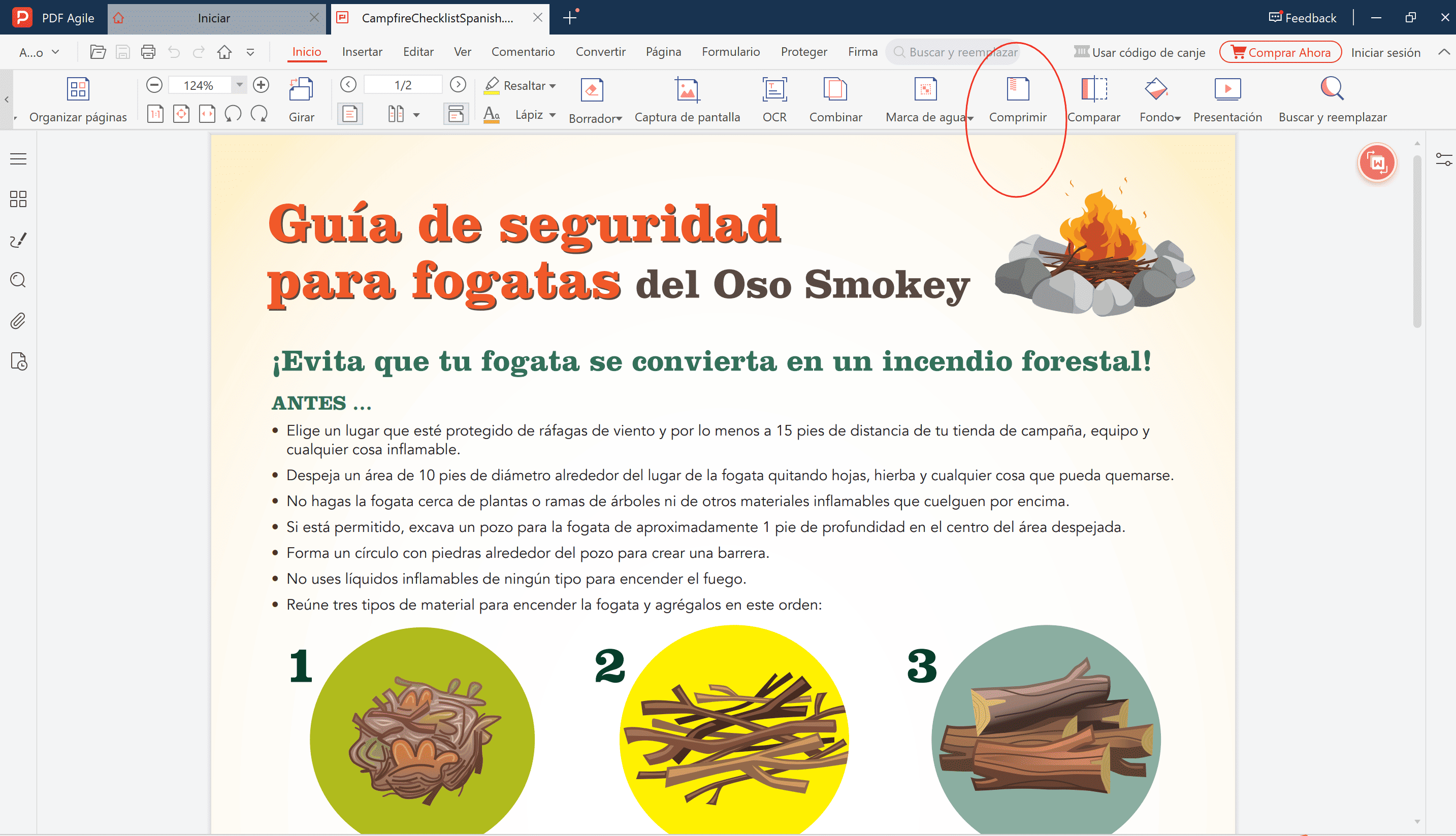Go to the next page arrow
The width and height of the screenshot is (1456, 836).
coord(458,84)
